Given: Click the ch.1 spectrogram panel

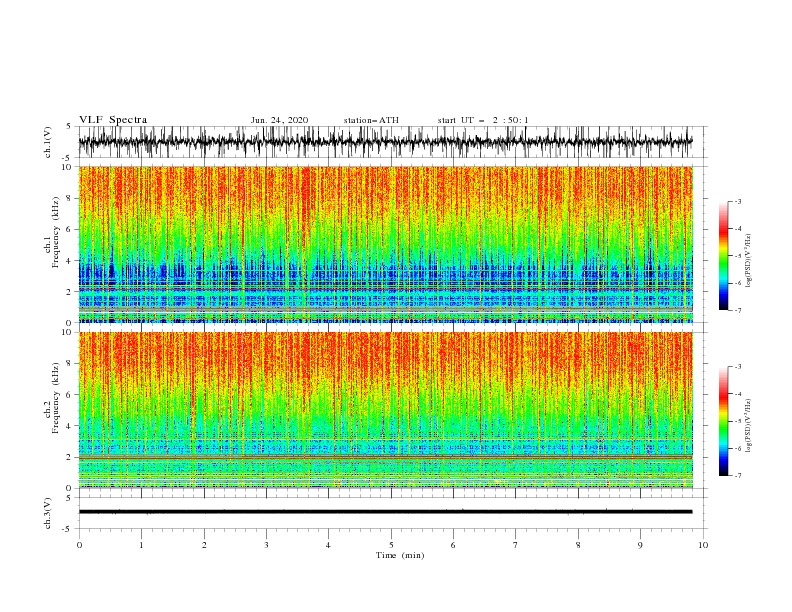Looking at the screenshot, I should [385, 244].
